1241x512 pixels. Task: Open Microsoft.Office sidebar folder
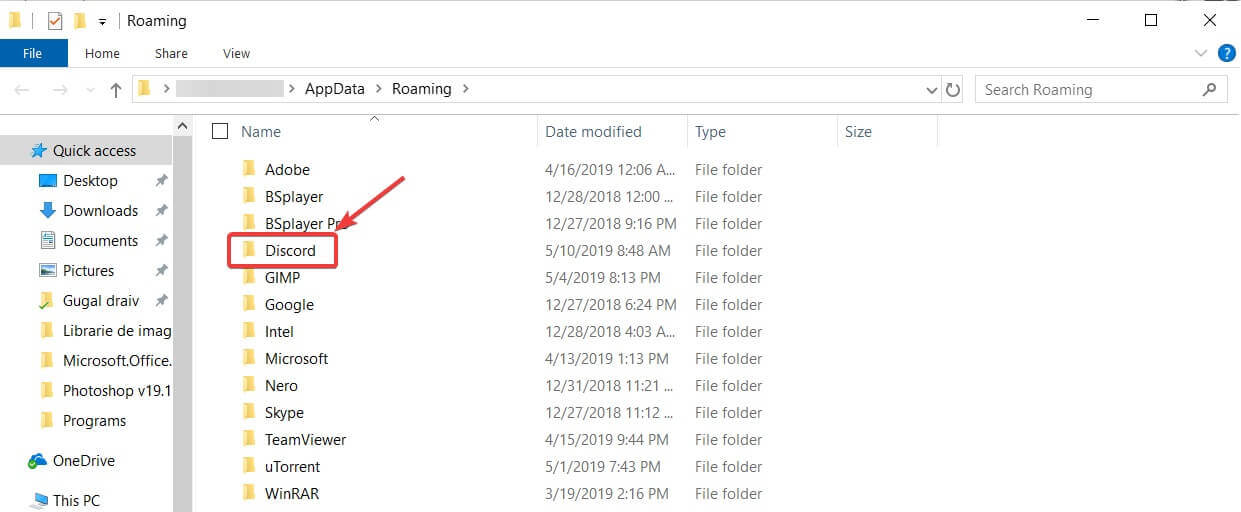[117, 360]
